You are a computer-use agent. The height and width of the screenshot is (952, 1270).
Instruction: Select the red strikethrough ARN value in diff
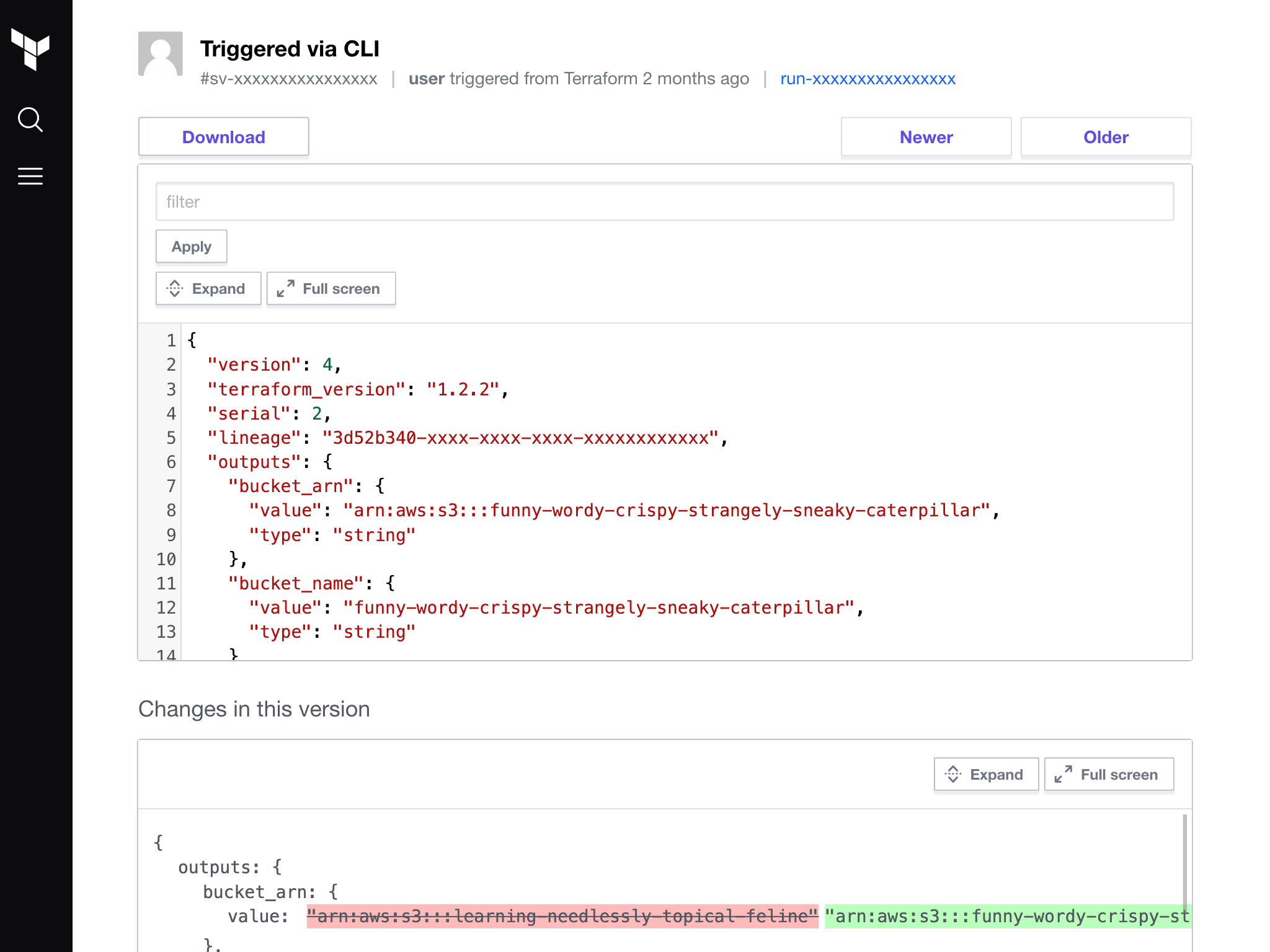click(x=561, y=916)
